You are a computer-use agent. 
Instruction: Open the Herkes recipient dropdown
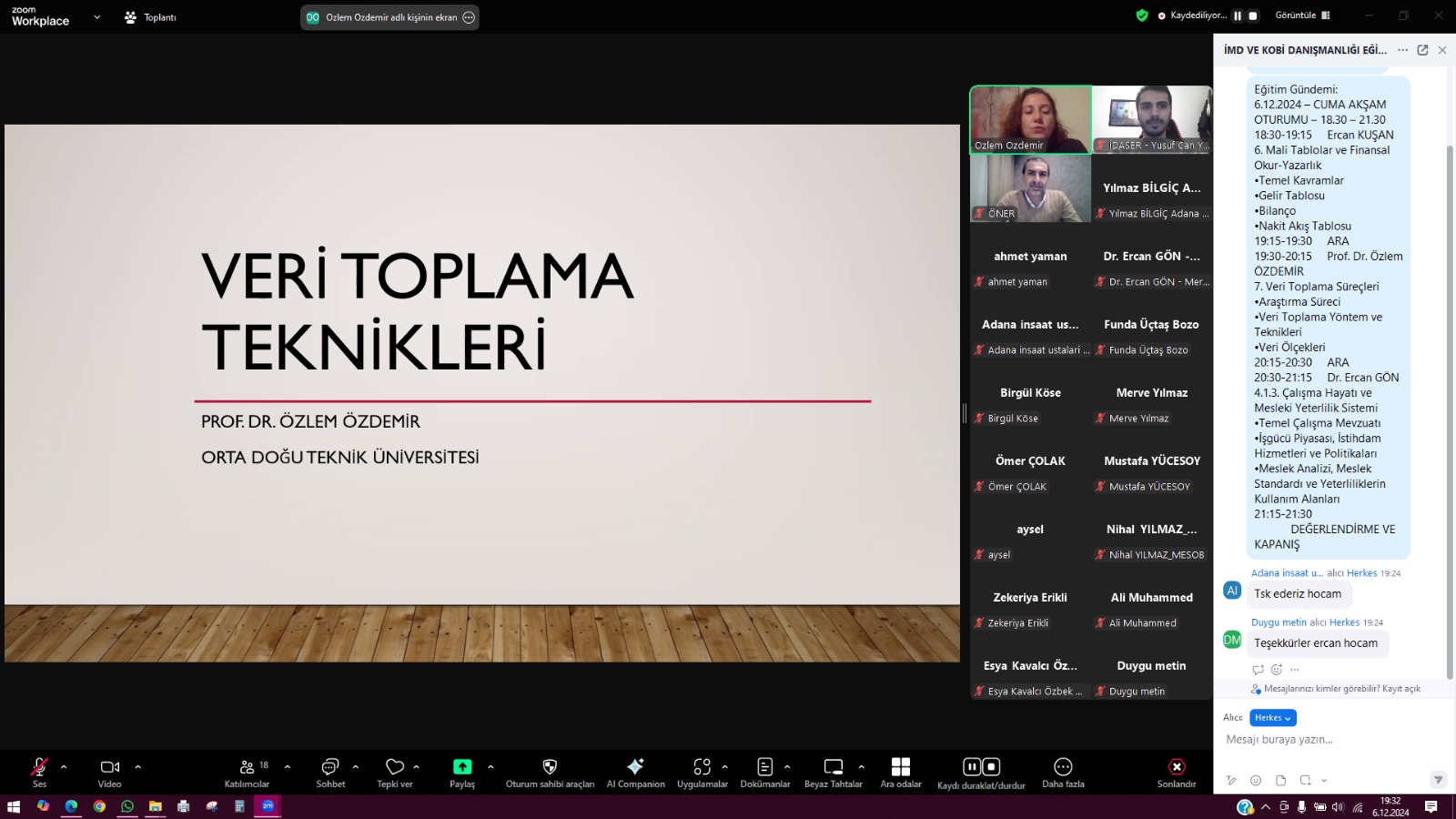point(1272,718)
